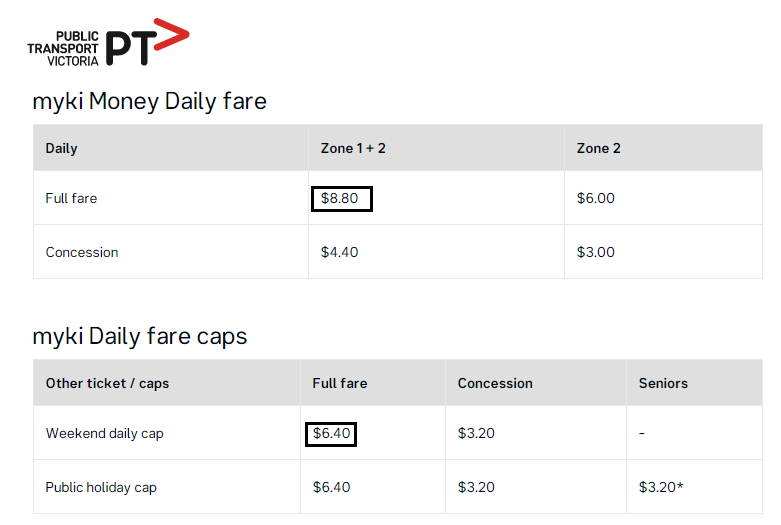Screen dimensions: 781x525
Task: Click the Other ticket / caps header
Action: click(x=107, y=384)
